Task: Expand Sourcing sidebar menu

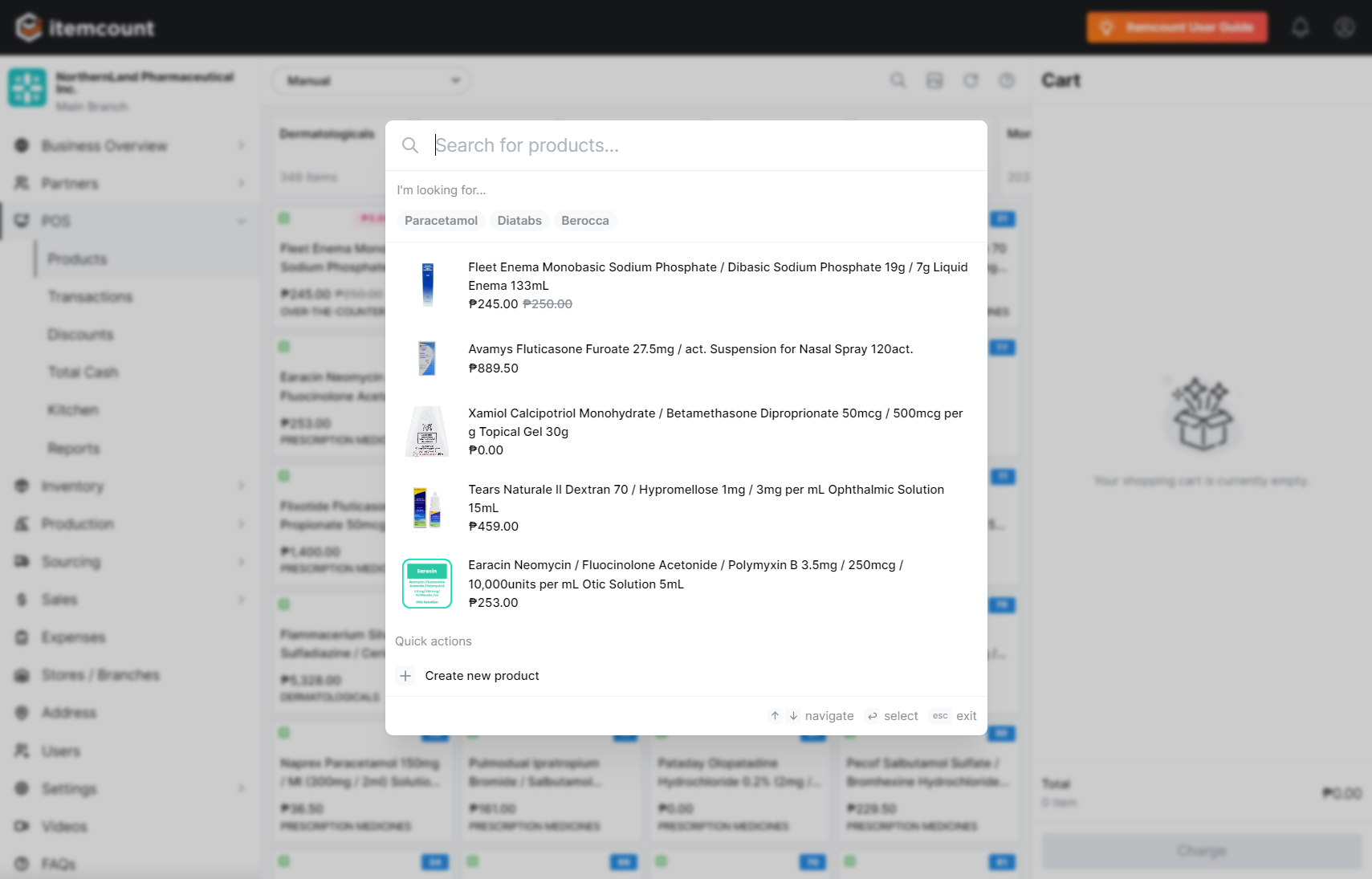Action: (130, 562)
